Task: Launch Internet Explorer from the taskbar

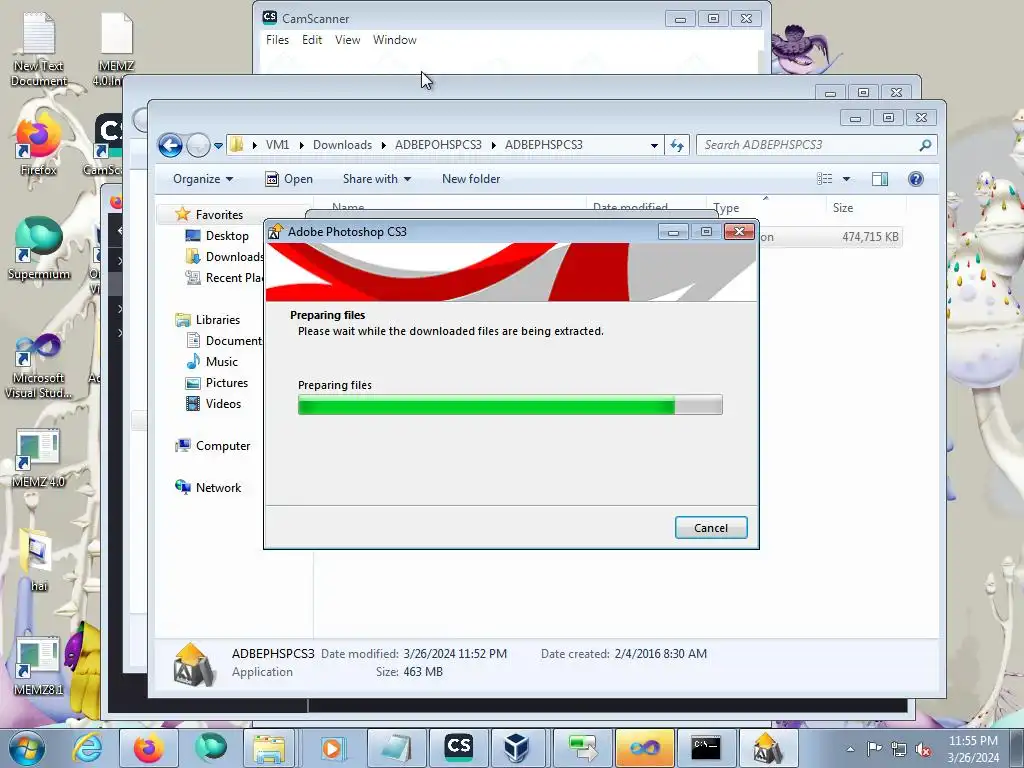Action: coord(88,748)
